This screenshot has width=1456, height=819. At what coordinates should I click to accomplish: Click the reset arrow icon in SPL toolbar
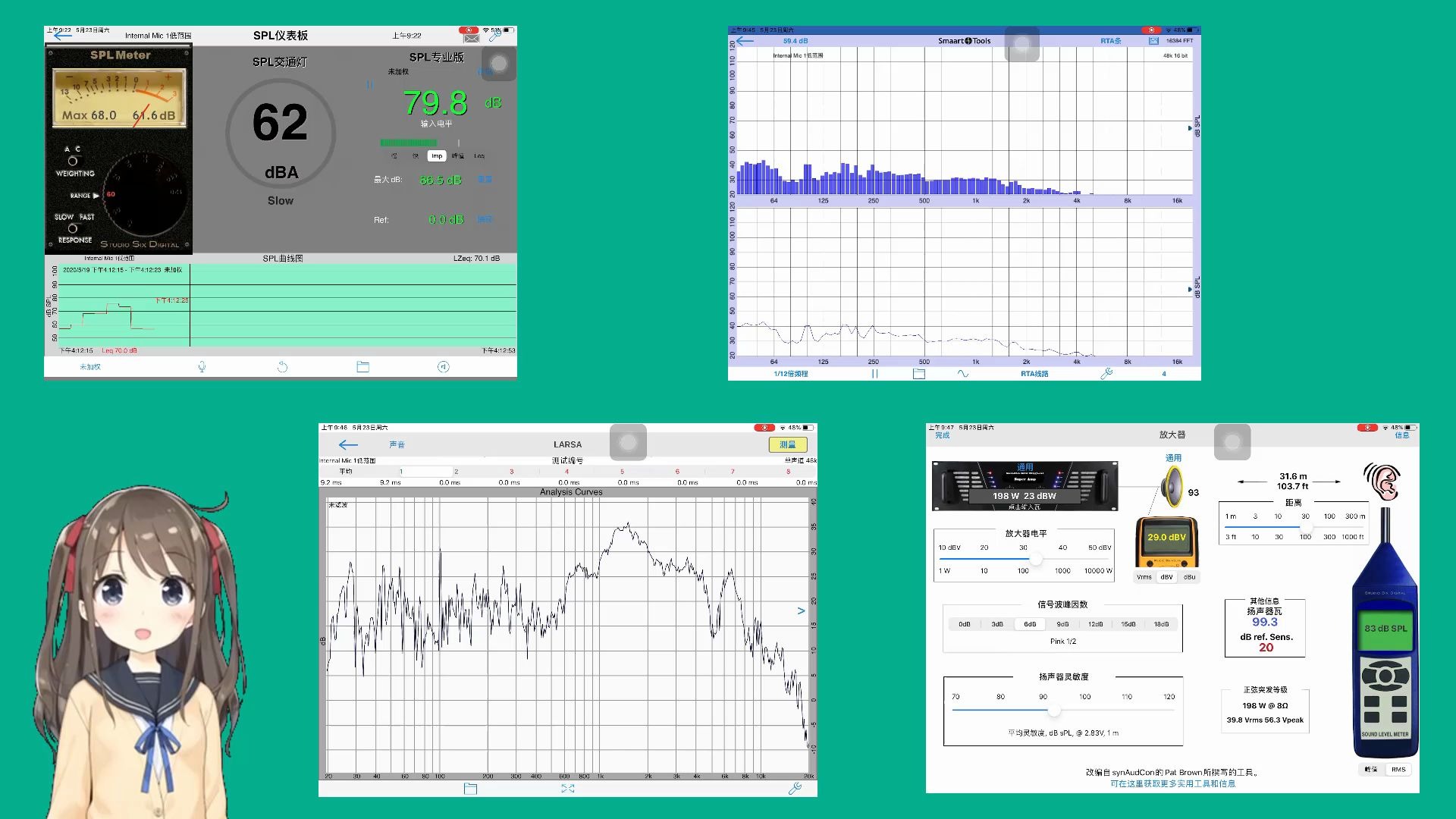point(282,367)
